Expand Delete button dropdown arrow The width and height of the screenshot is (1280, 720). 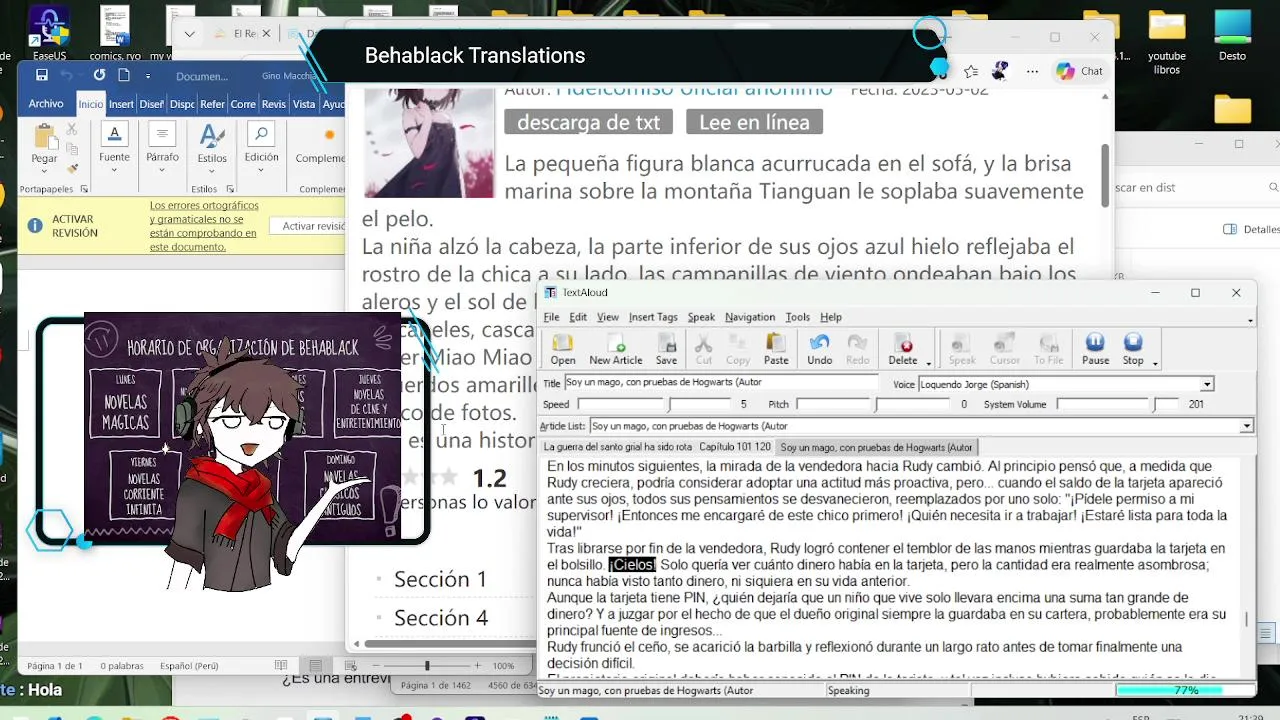928,363
